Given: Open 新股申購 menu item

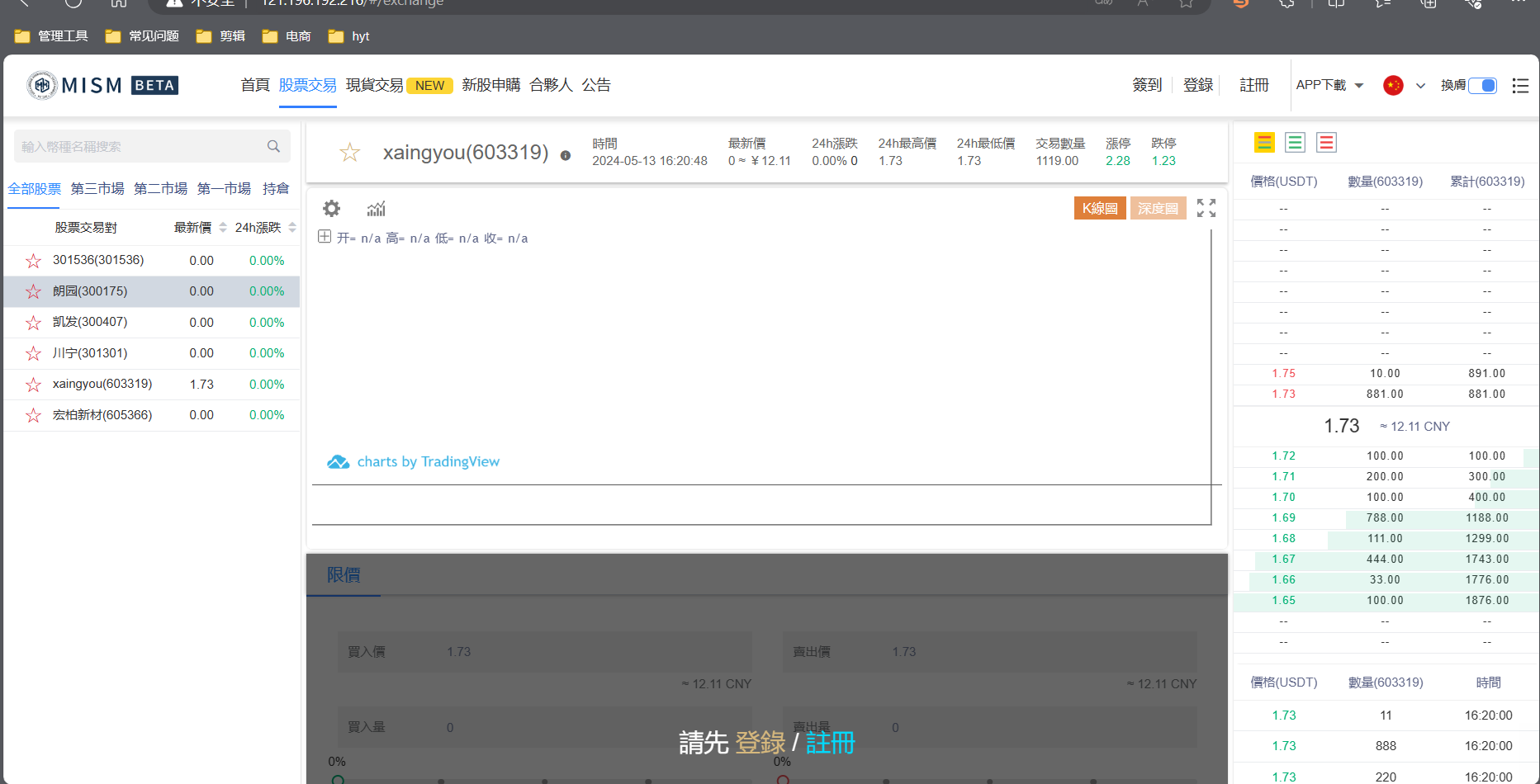Looking at the screenshot, I should point(491,85).
